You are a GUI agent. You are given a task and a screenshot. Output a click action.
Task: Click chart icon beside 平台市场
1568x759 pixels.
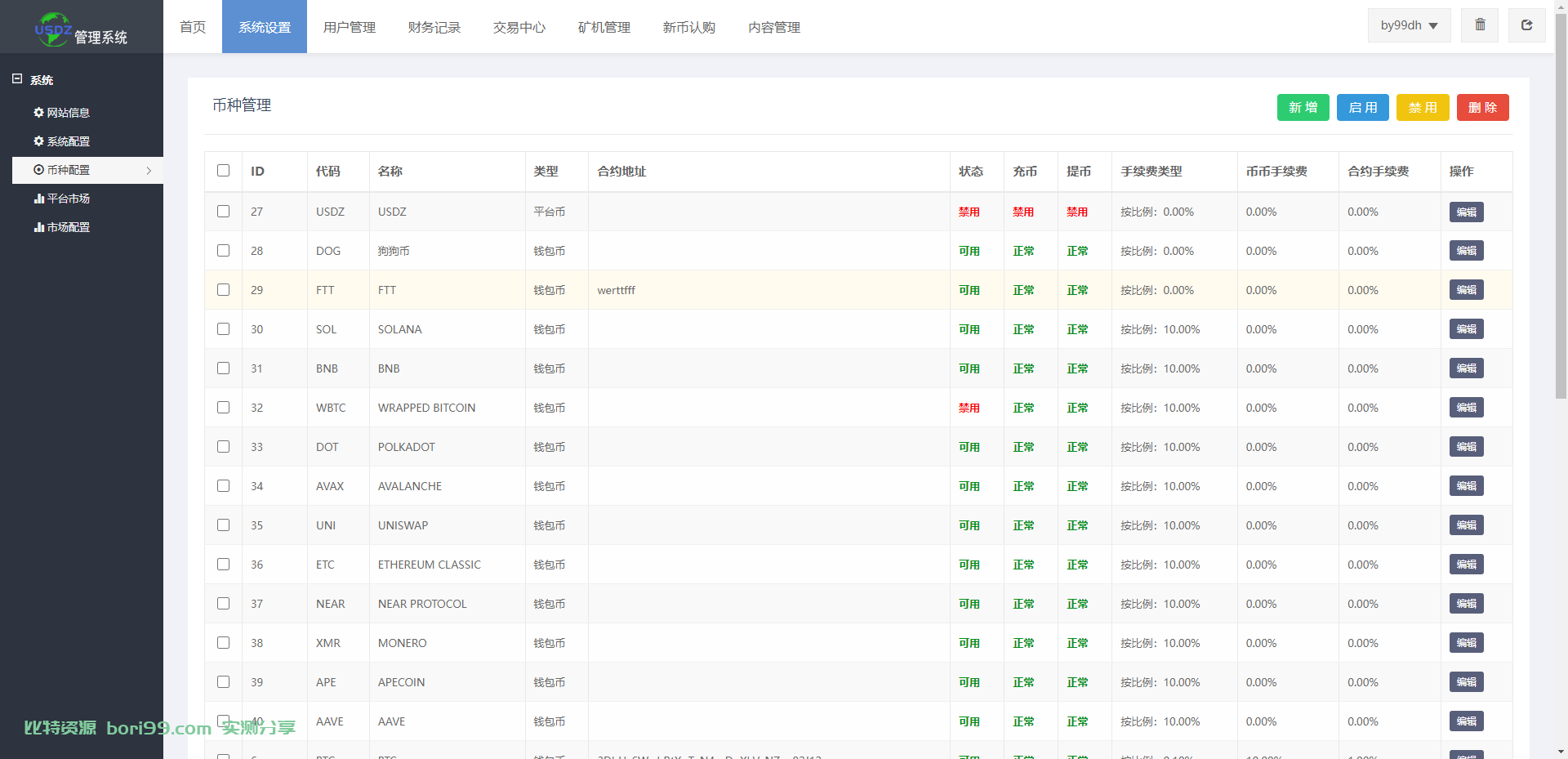coord(38,199)
